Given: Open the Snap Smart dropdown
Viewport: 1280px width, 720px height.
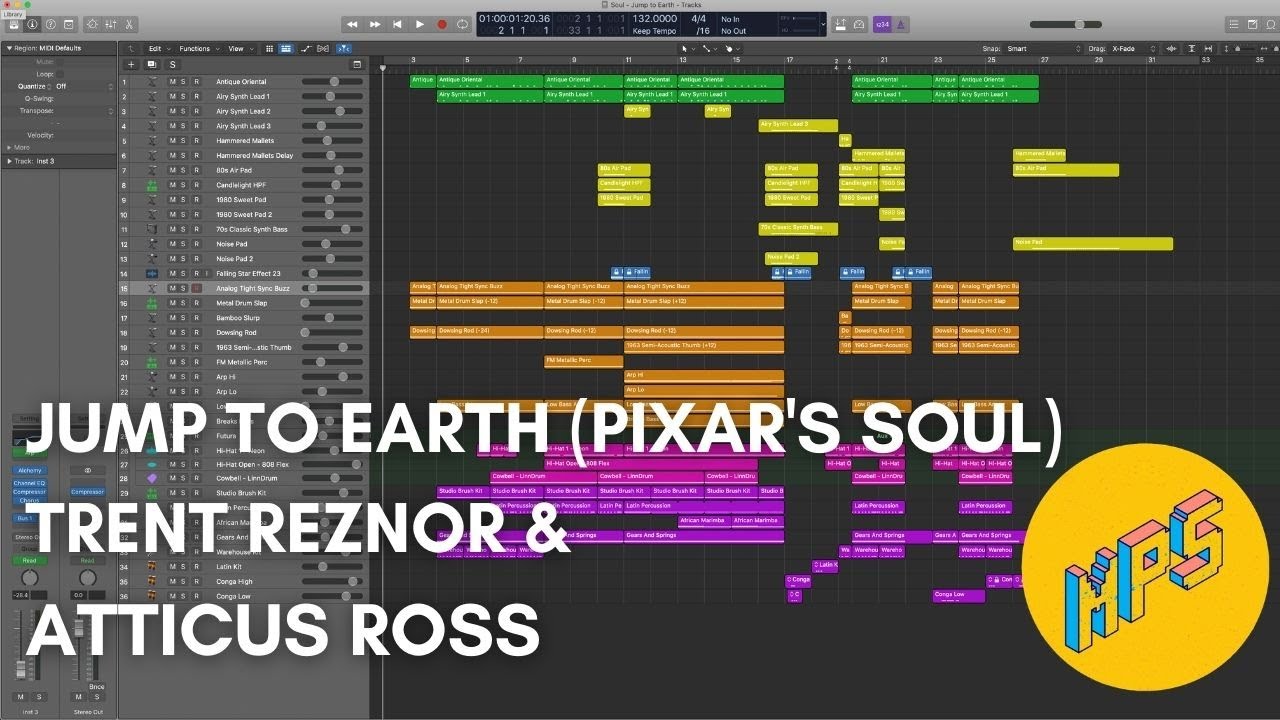Looking at the screenshot, I should click(x=1044, y=48).
